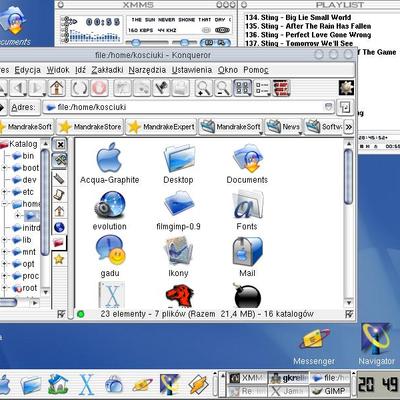Viewport: 400px width, 400px height.
Task: Zoom in with the magnifier plus icon
Action: (x=203, y=88)
